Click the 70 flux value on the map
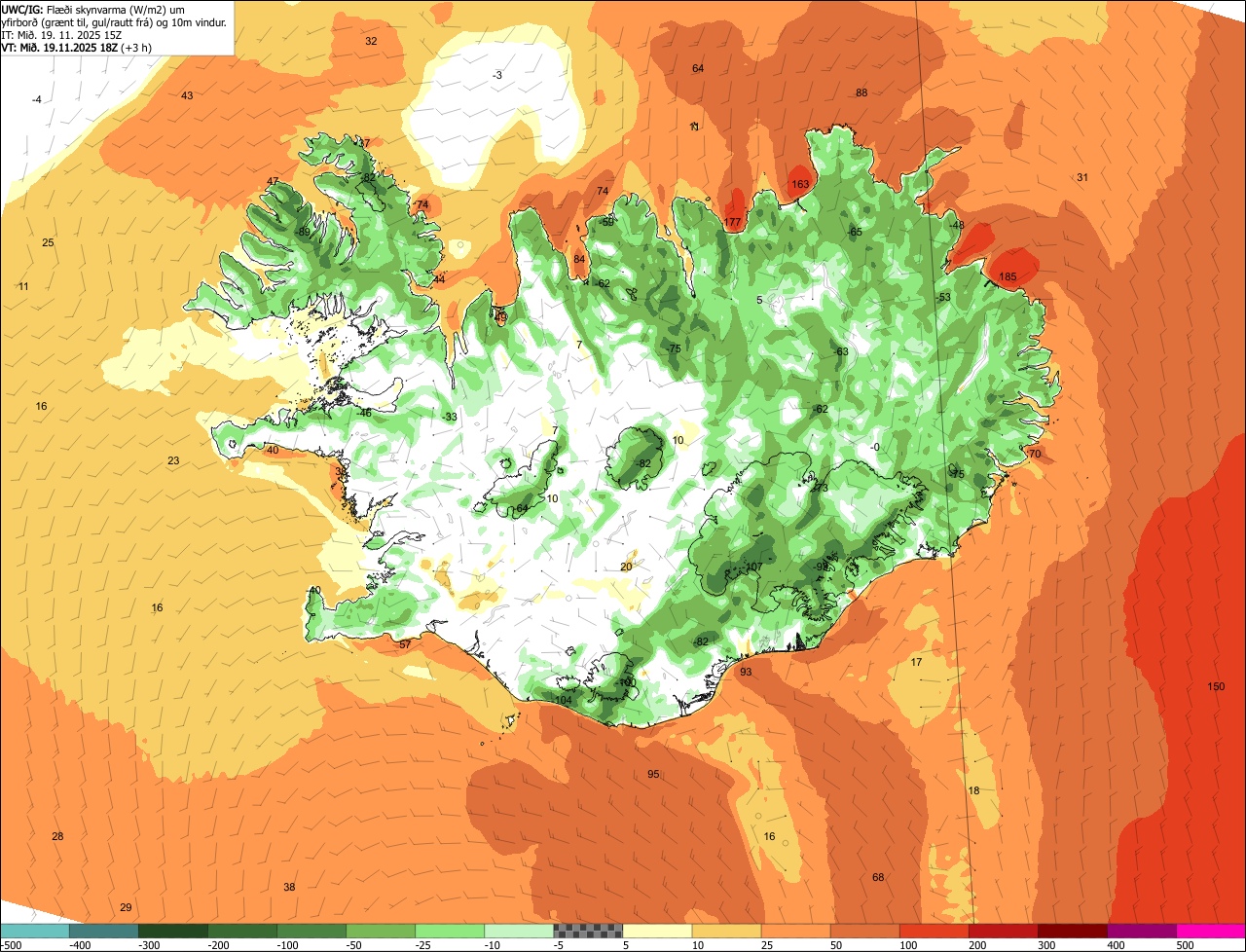The image size is (1246, 952). coord(1035,455)
